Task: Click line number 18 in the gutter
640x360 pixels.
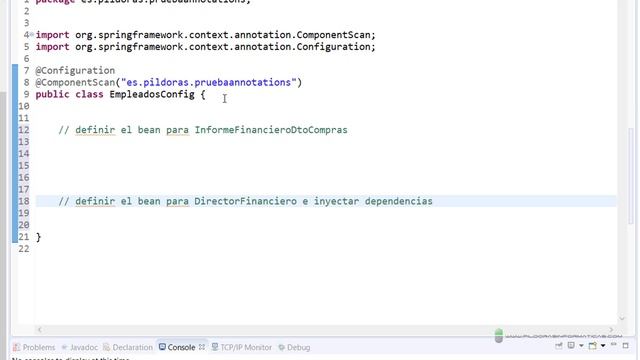Action: [24, 201]
